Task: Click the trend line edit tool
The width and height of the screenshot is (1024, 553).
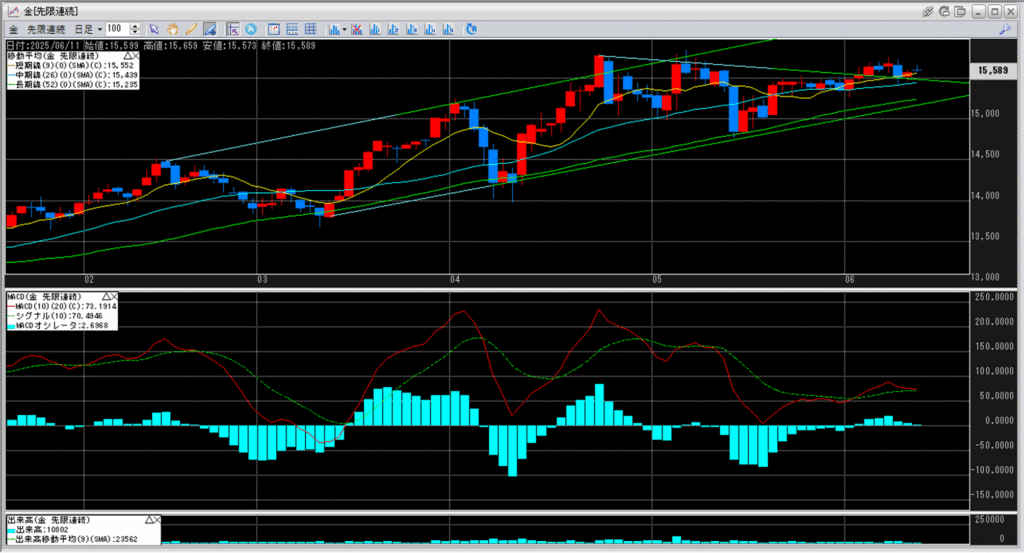Action: point(209,29)
